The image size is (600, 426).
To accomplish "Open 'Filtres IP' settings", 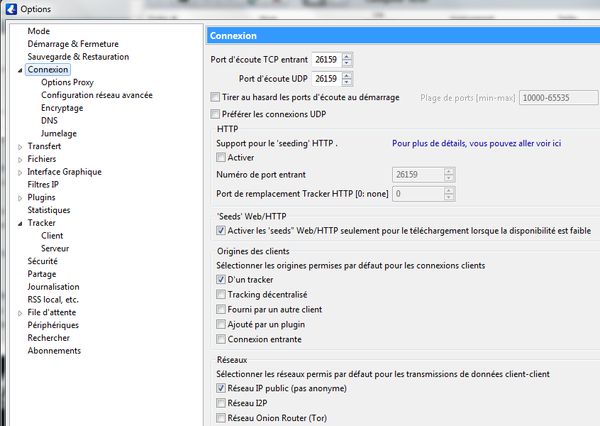I will [43, 184].
